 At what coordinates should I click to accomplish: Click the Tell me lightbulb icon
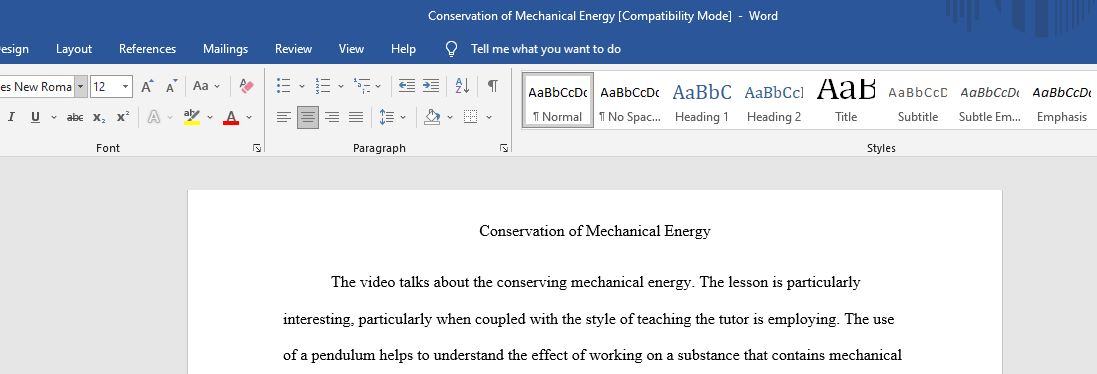(452, 49)
